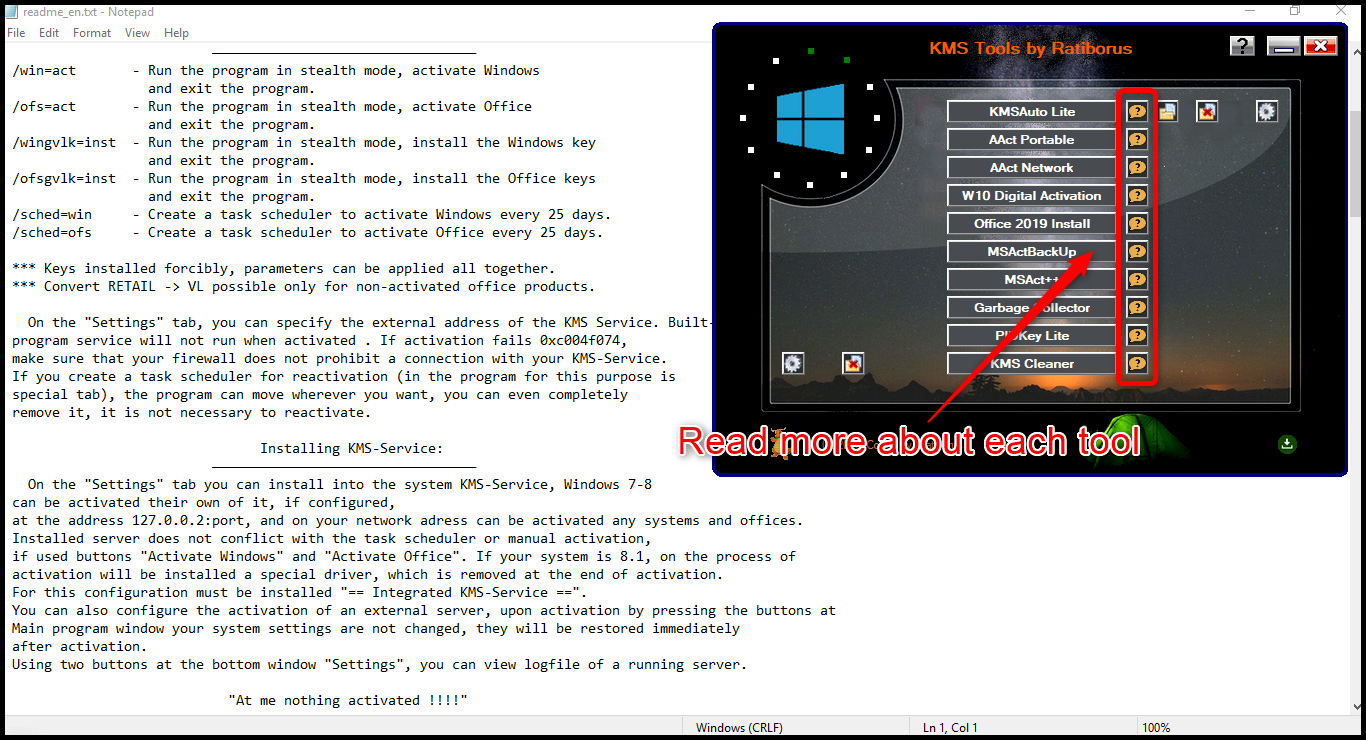
Task: Click question mark help button in KMS Tools title bar
Action: click(1242, 46)
